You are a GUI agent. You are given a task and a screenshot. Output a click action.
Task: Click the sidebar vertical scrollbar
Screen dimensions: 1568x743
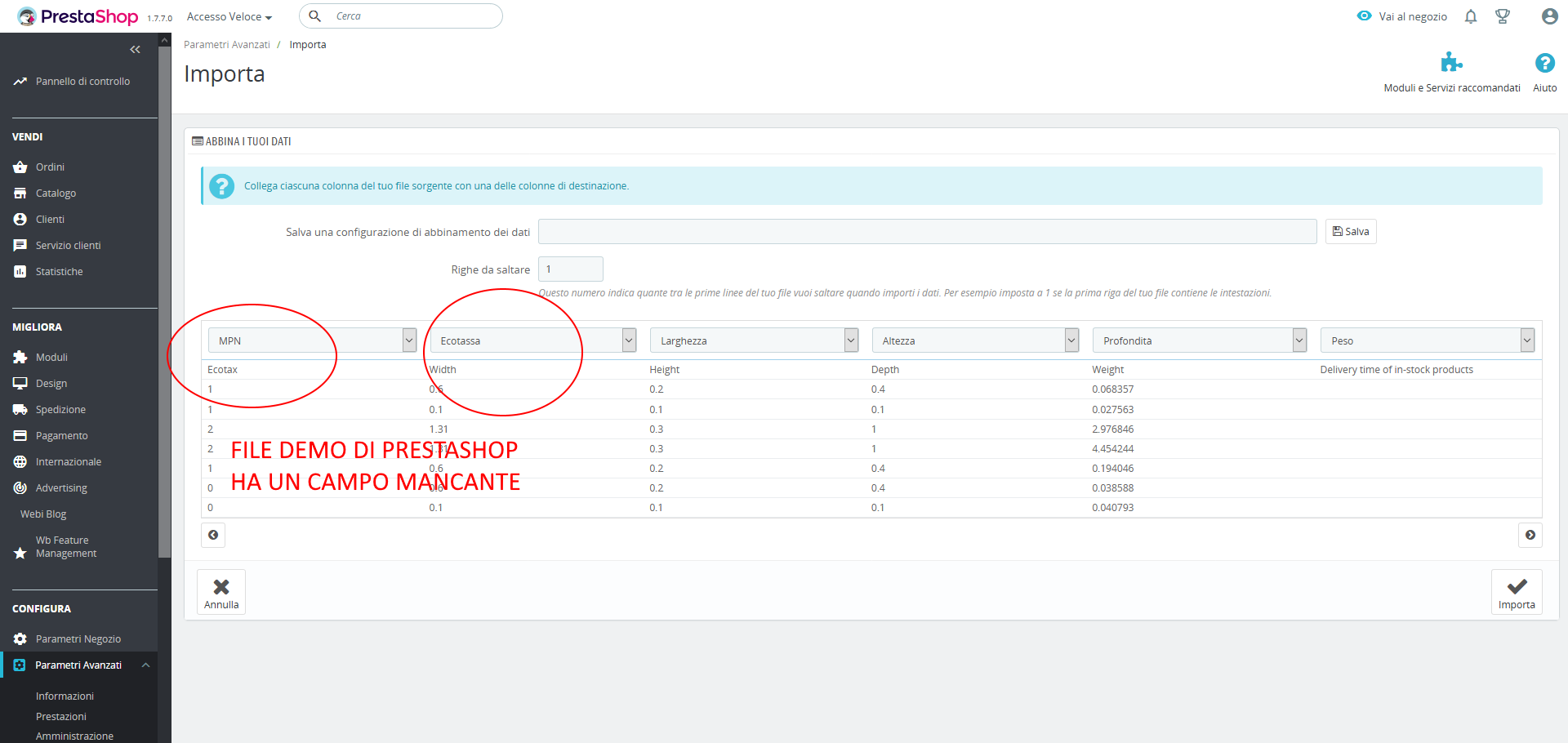click(x=165, y=302)
